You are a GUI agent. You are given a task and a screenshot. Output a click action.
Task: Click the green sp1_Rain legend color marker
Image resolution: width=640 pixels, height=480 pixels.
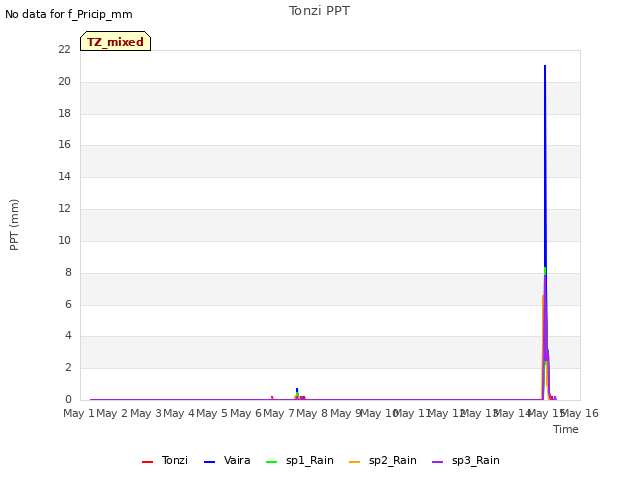point(271,462)
